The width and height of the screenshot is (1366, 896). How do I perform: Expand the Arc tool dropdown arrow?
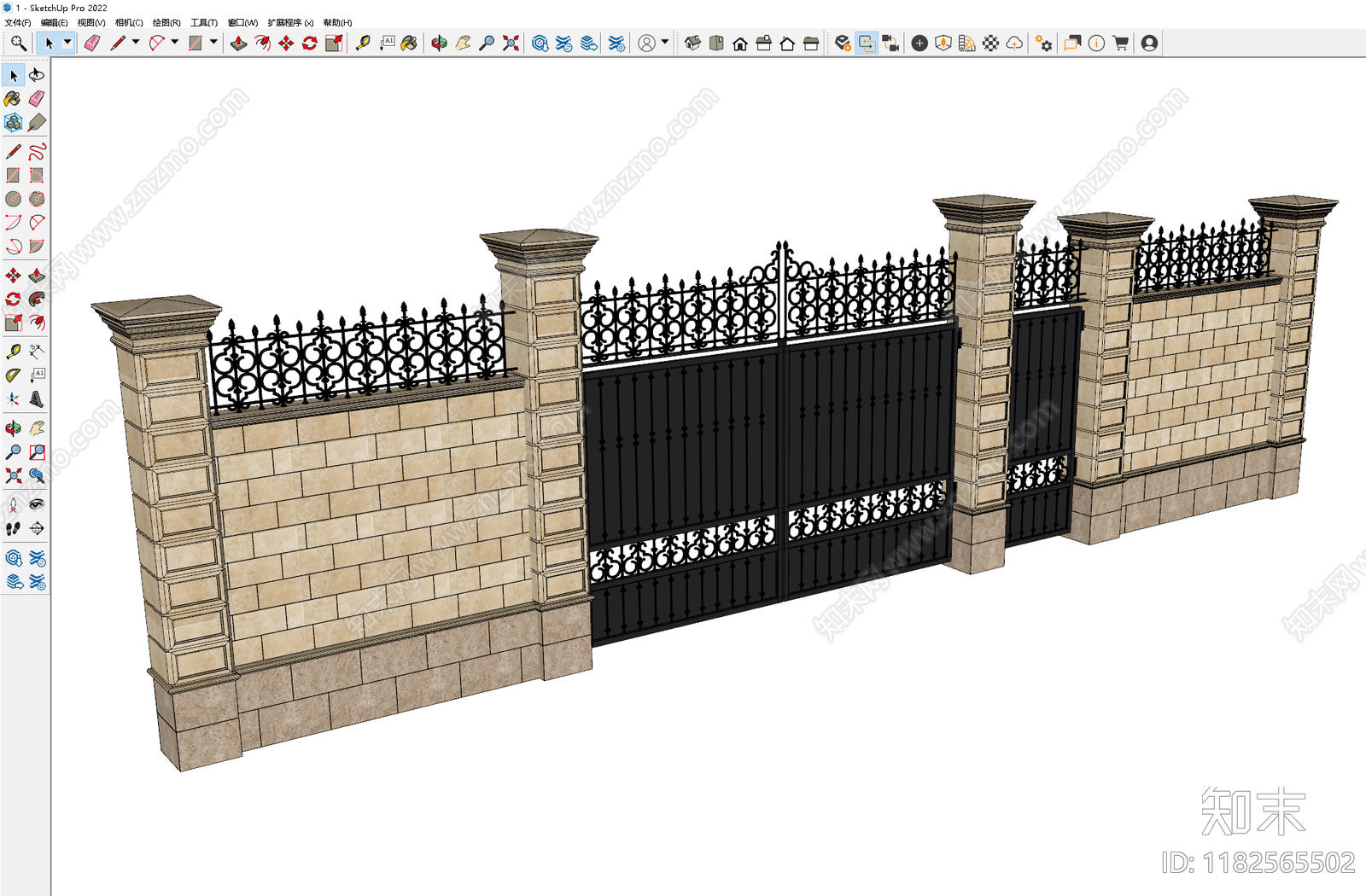click(175, 42)
